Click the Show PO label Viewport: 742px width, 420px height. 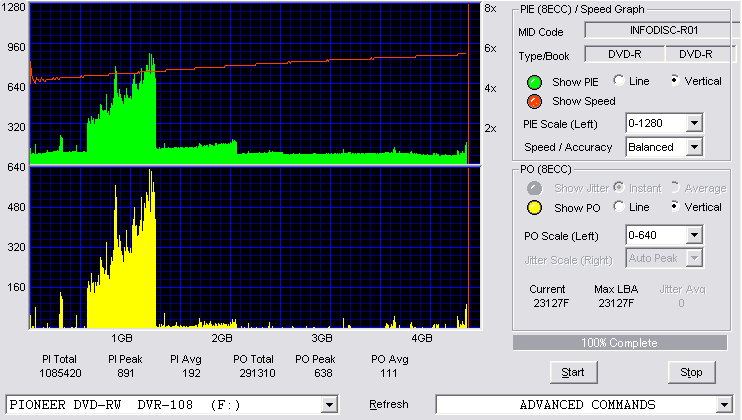[577, 208]
